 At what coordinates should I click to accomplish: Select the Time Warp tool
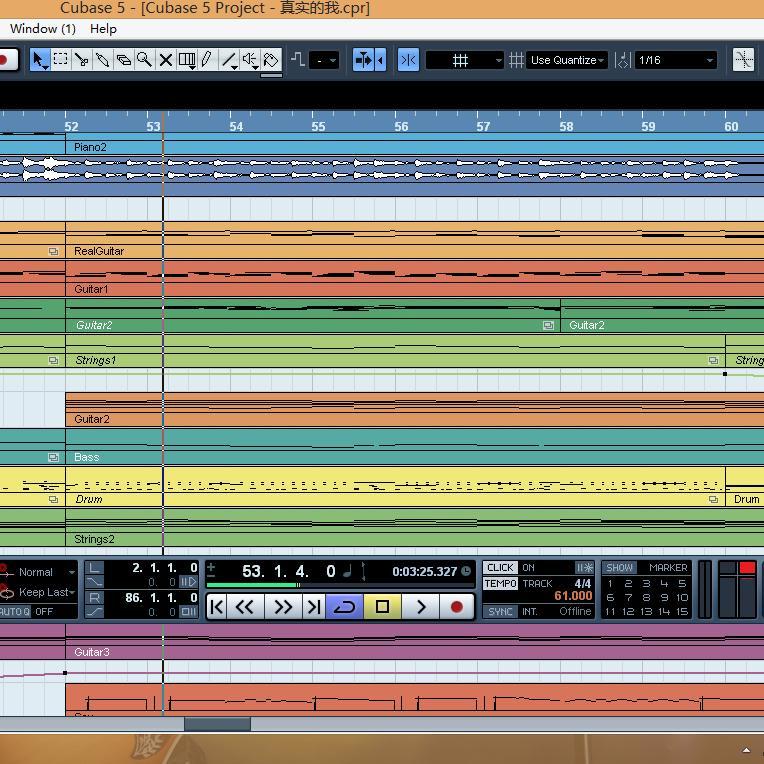click(187, 60)
